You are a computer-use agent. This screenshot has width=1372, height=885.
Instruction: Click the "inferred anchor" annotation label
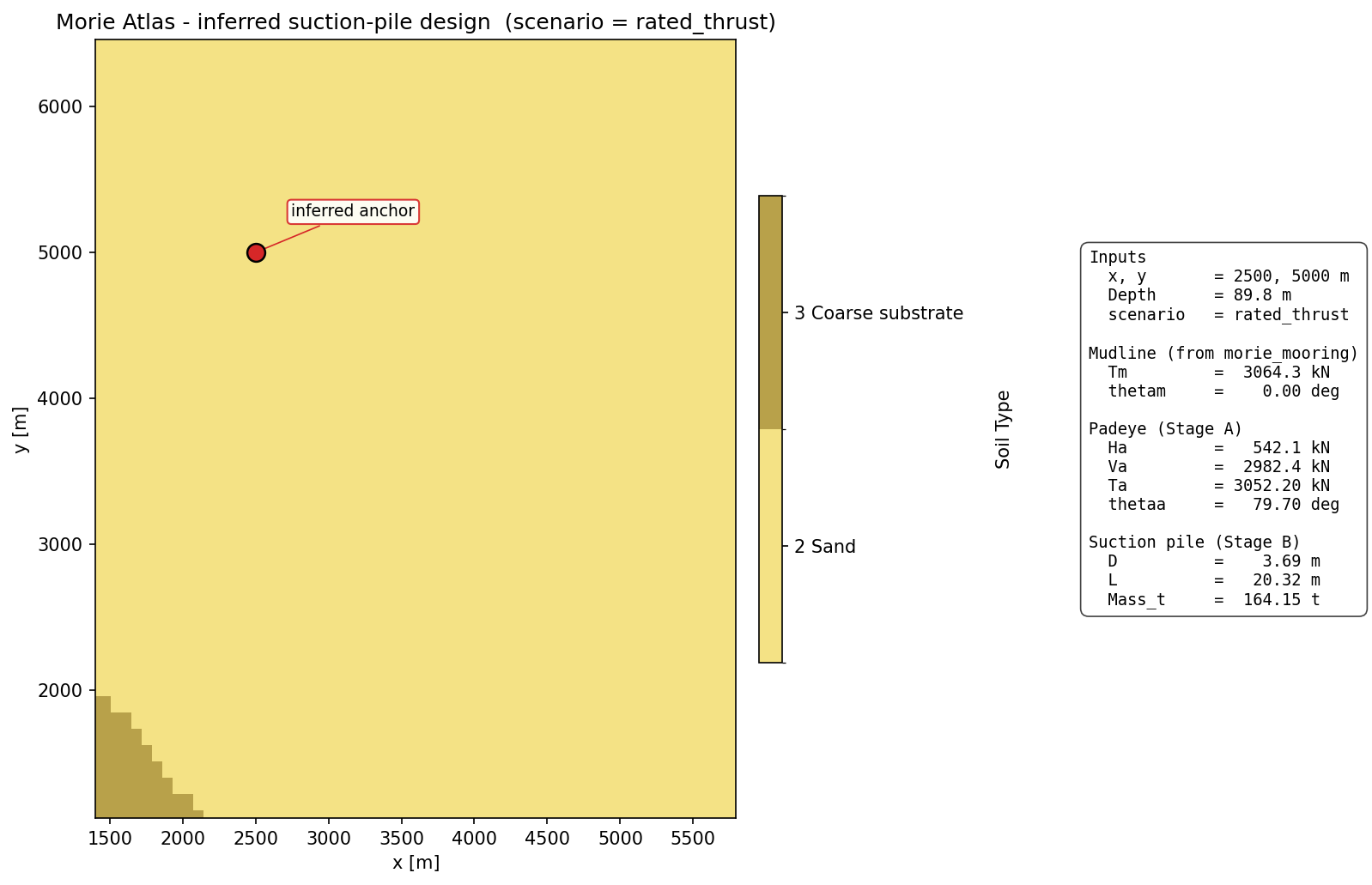pos(353,211)
